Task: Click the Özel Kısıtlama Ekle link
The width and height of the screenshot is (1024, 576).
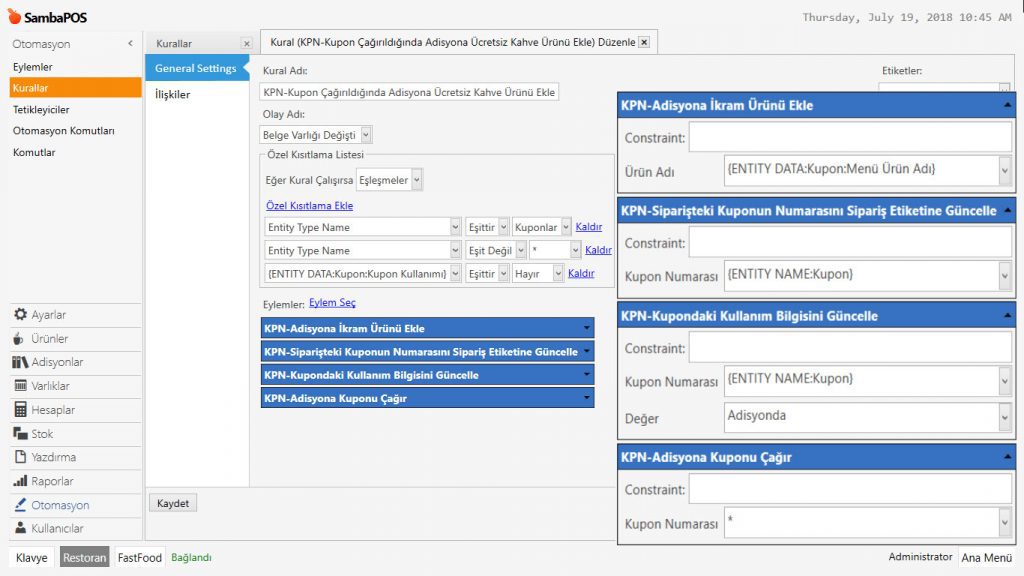Action: click(x=309, y=206)
